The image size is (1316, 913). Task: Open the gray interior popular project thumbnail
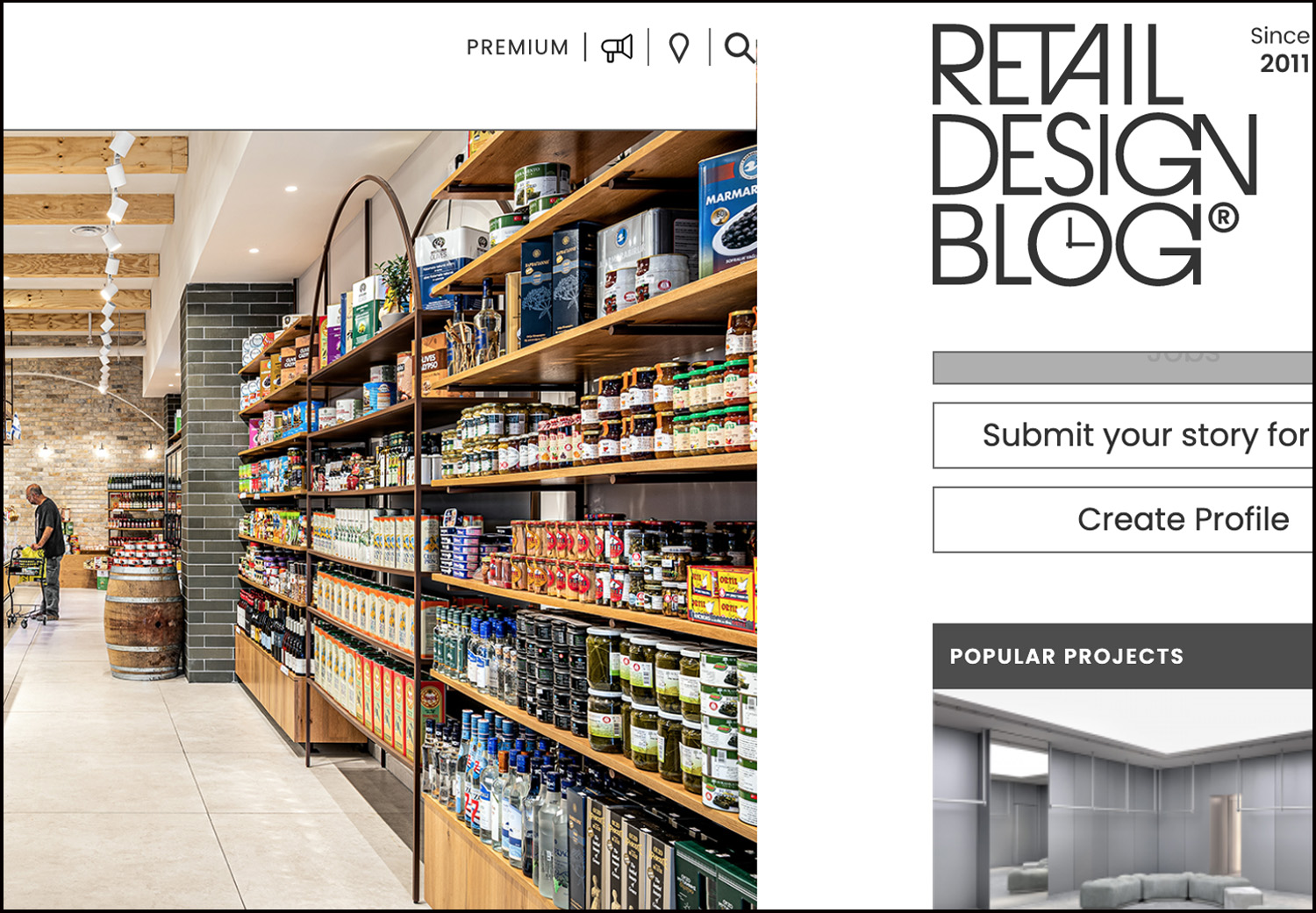click(x=1122, y=800)
